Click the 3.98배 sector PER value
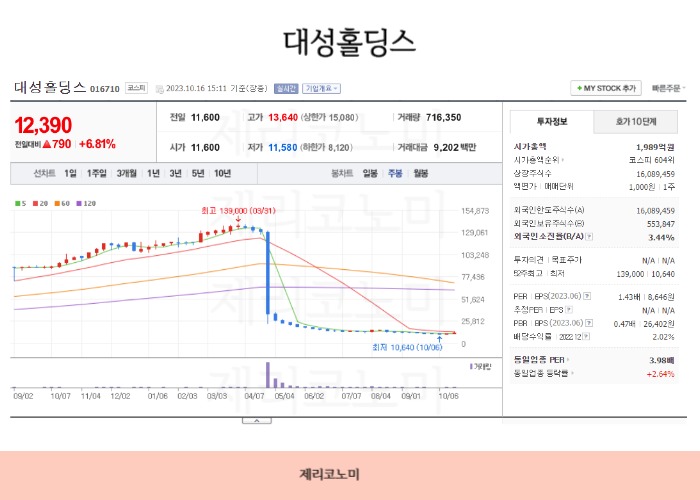Image resolution: width=700 pixels, height=500 pixels. click(662, 360)
